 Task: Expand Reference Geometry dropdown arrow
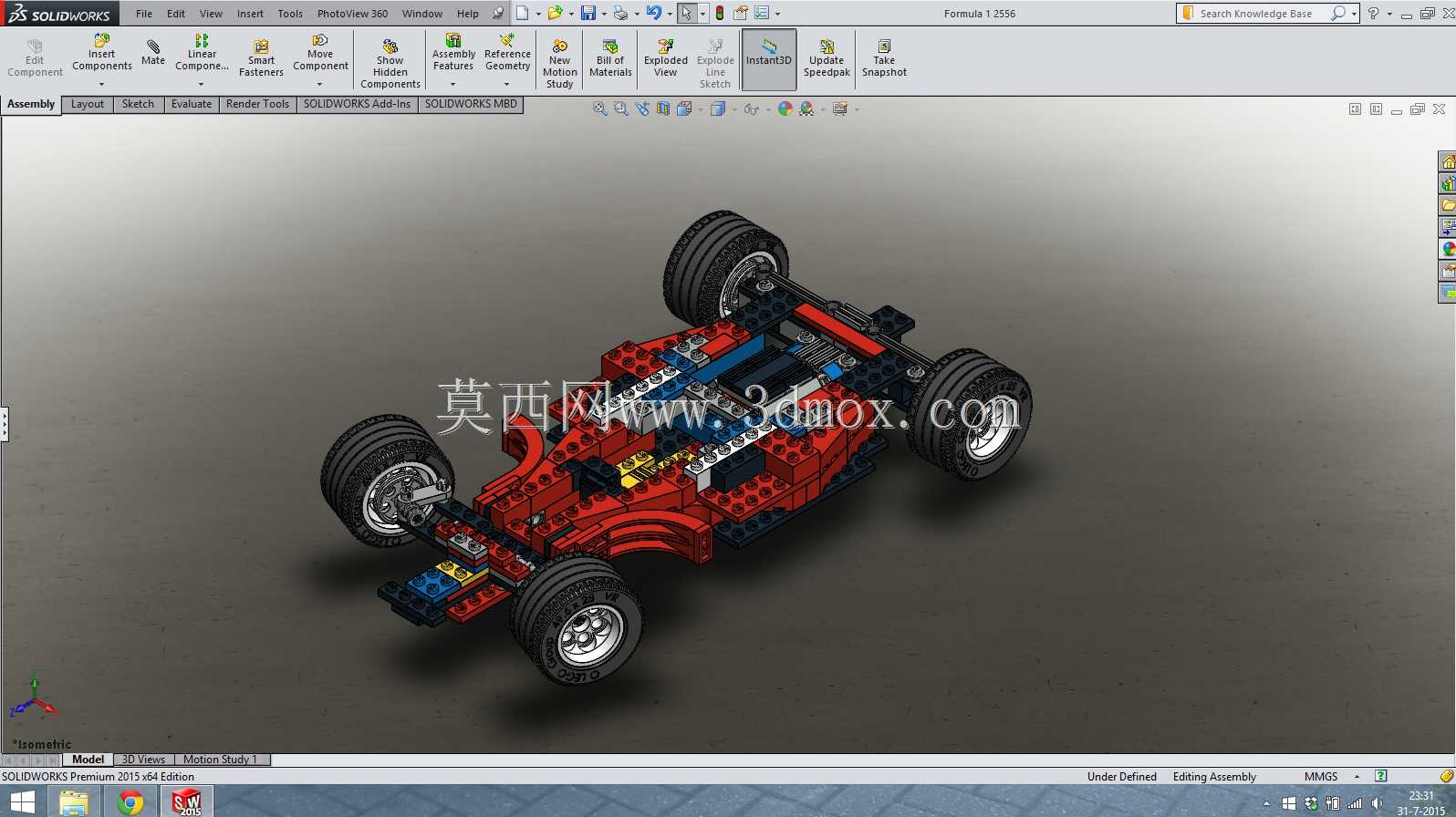(507, 84)
